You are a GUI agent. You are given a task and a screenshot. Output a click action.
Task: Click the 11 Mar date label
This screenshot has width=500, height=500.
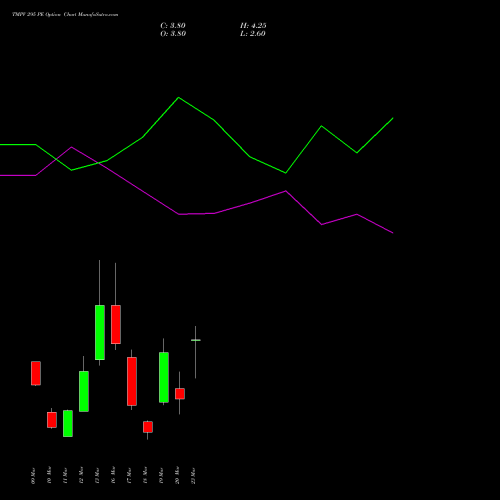(65, 475)
